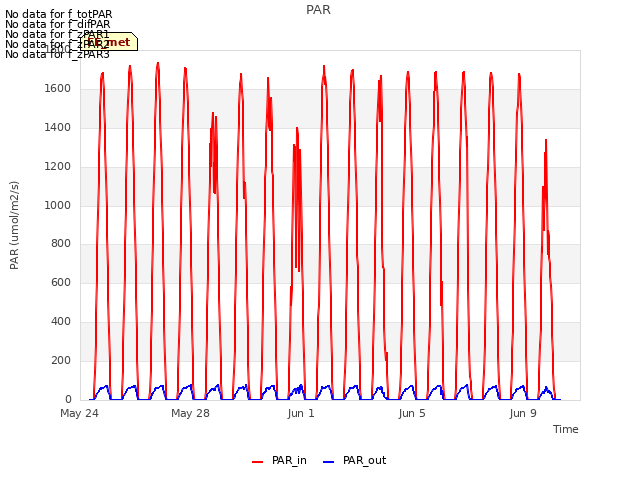
Task: Toggle the PAR_out legend entry
Action: click(354, 461)
